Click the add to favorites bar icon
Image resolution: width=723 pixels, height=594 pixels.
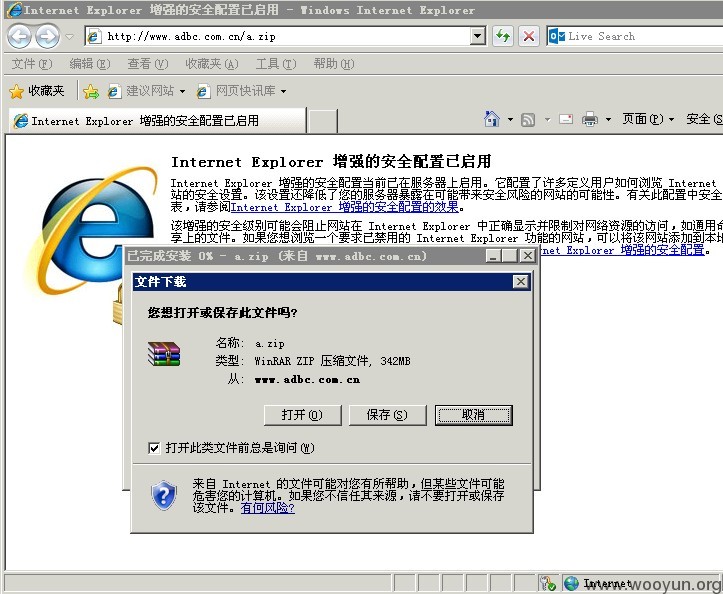pos(91,91)
